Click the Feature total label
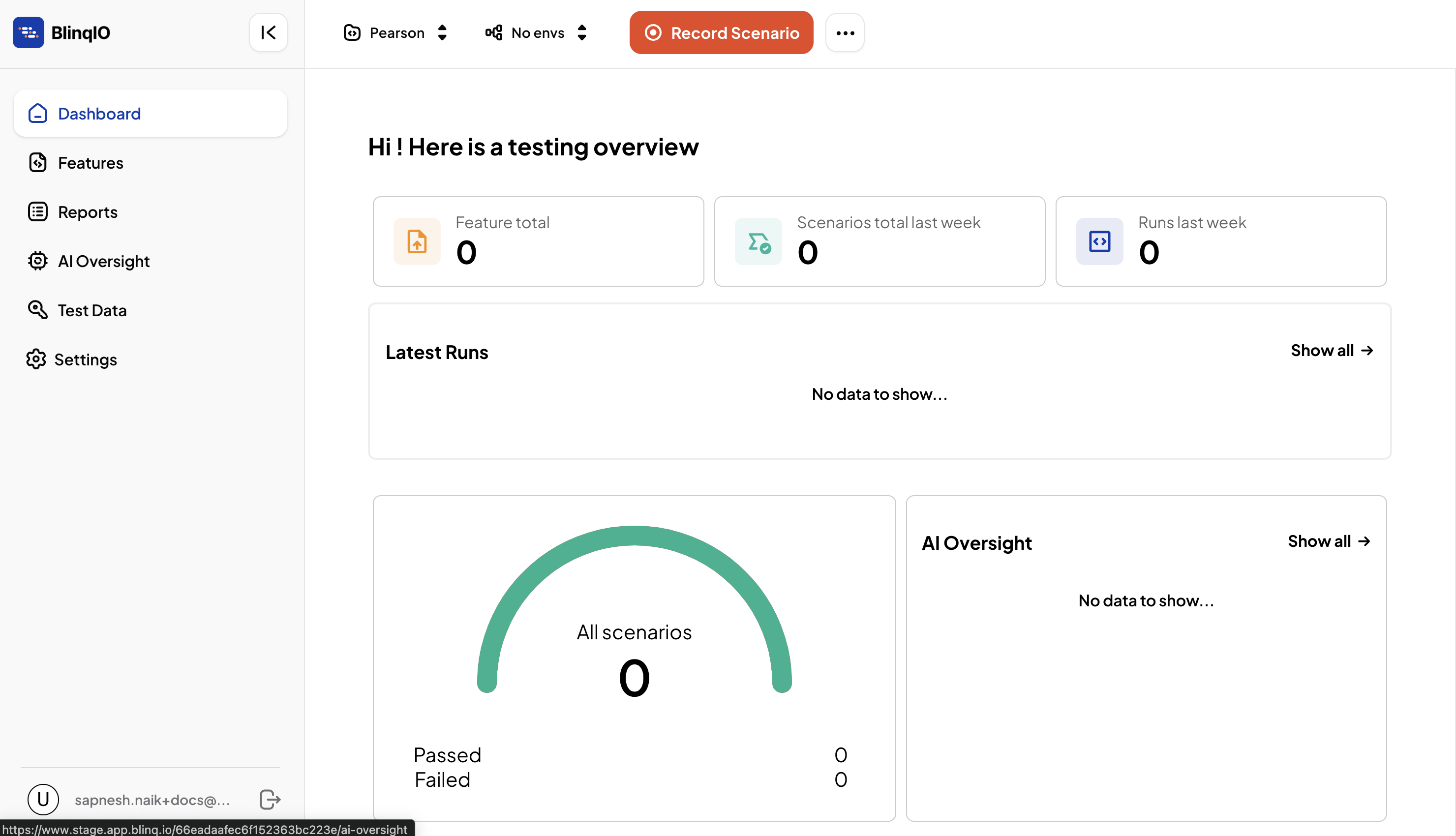Image resolution: width=1456 pixels, height=836 pixels. click(x=502, y=222)
